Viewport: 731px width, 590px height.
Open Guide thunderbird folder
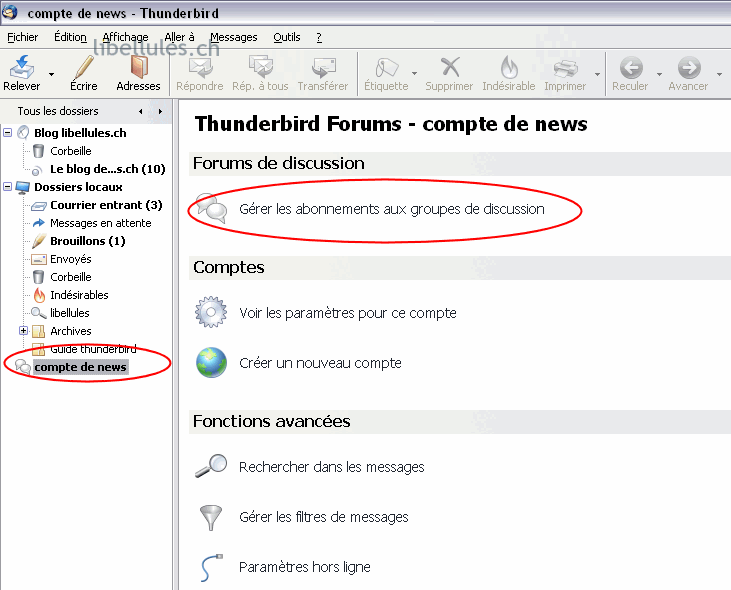pyautogui.click(x=93, y=349)
